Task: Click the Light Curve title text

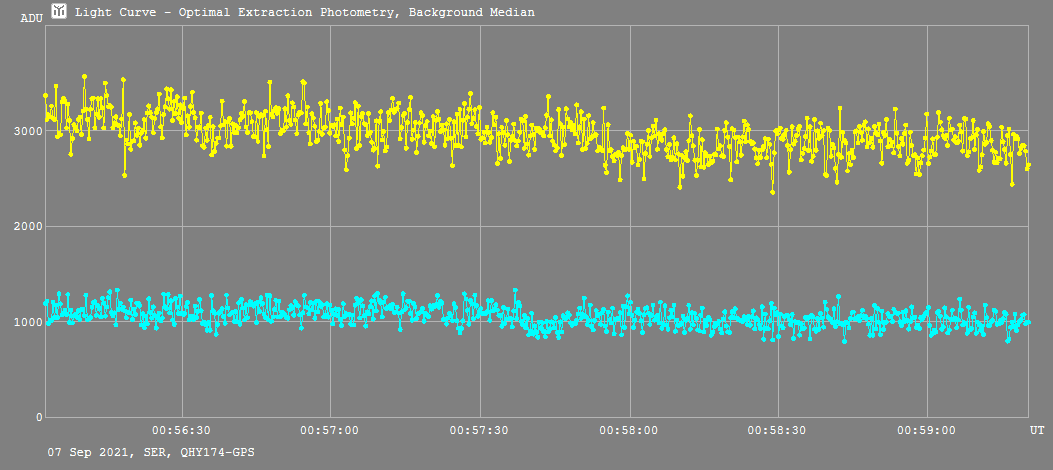Action: (304, 13)
